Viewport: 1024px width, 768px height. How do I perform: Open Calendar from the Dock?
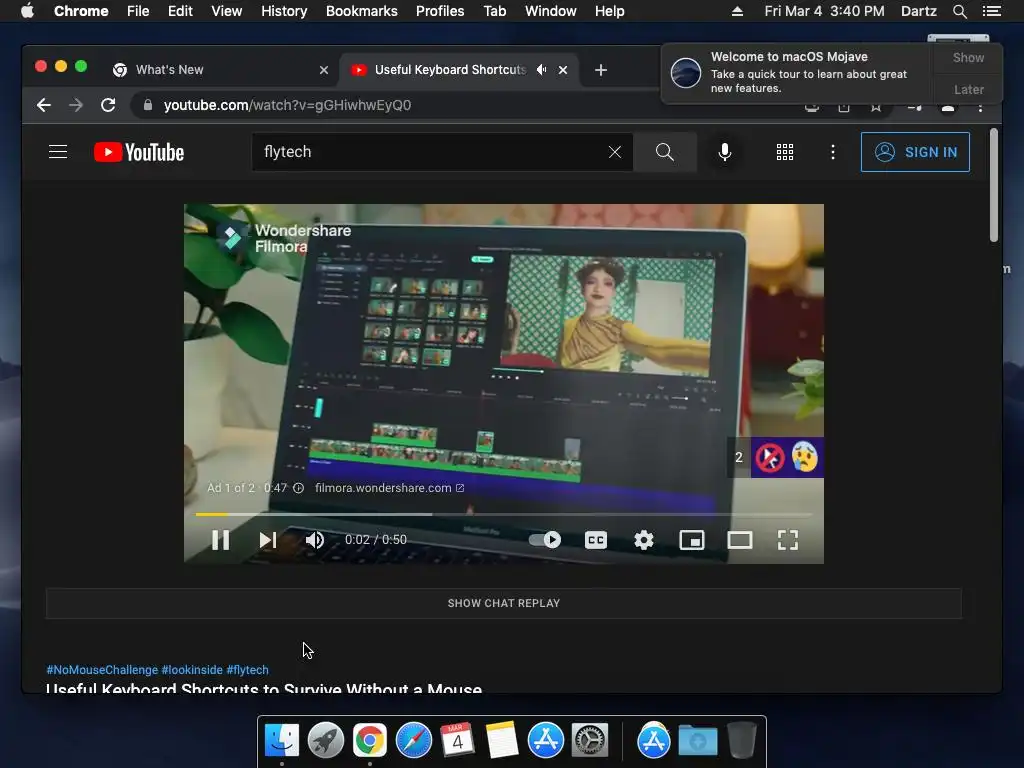[457, 741]
